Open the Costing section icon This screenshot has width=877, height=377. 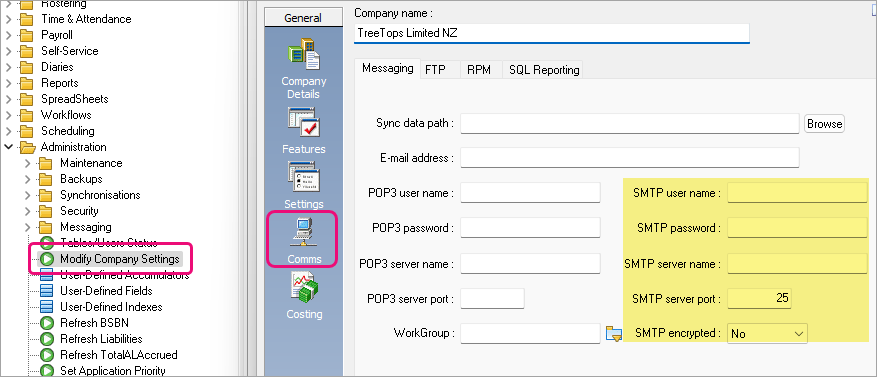pyautogui.click(x=304, y=287)
